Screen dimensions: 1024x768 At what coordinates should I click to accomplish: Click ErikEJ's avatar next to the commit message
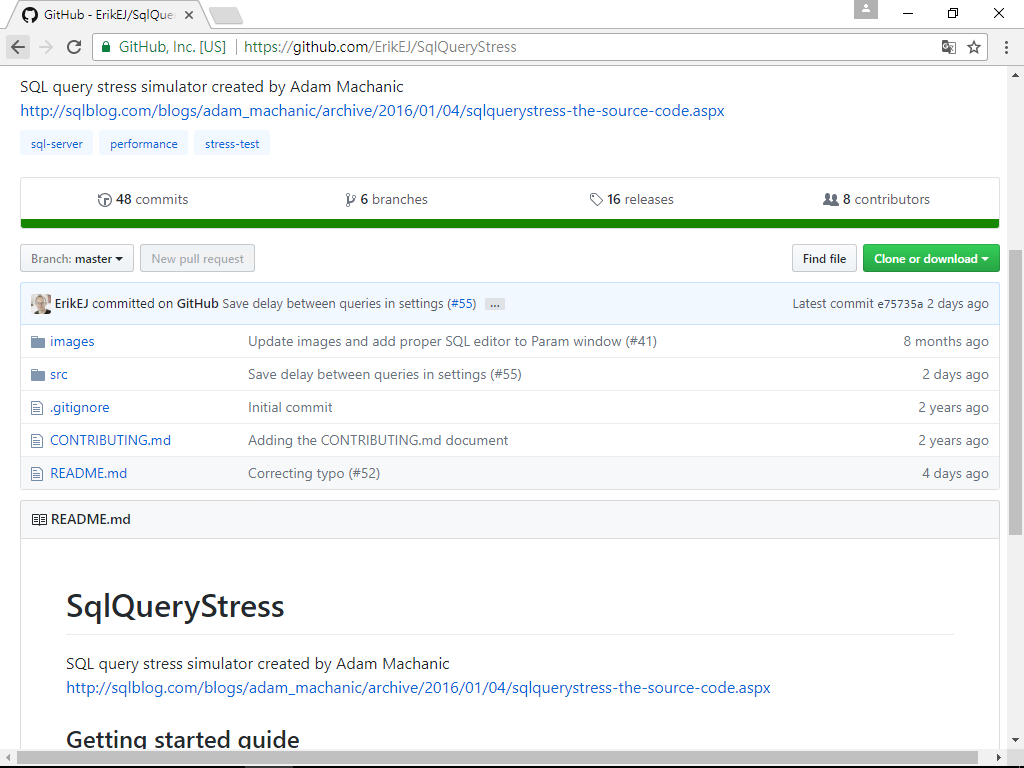pos(40,303)
